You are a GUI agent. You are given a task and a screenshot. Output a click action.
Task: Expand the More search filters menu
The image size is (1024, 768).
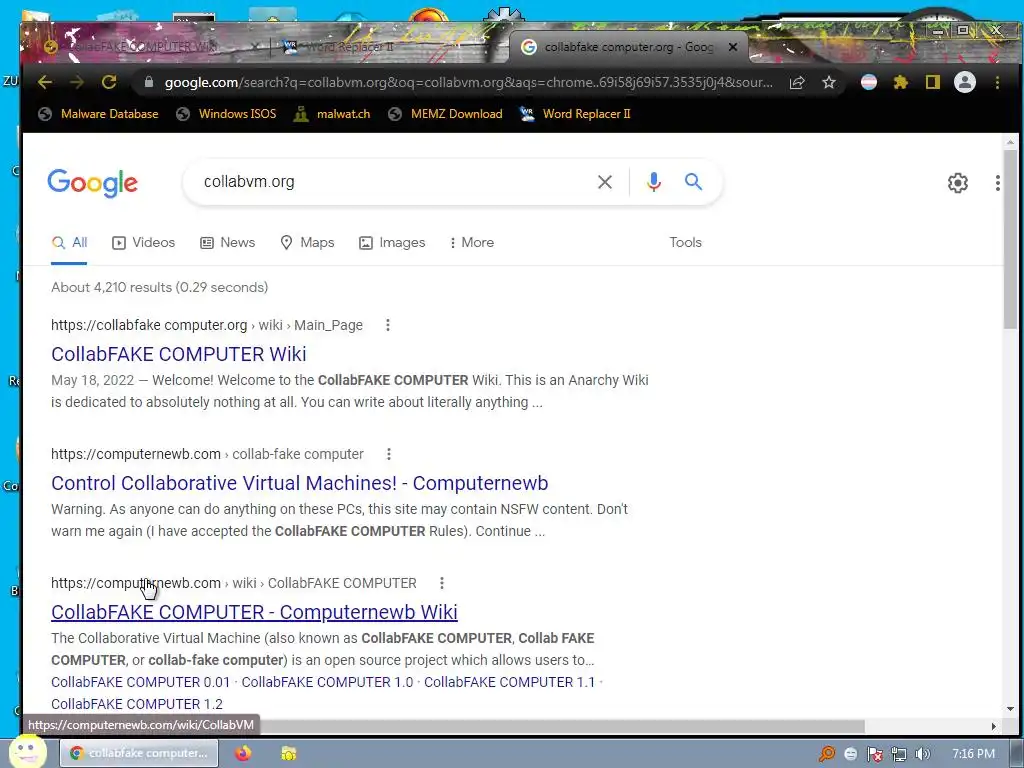tap(472, 242)
